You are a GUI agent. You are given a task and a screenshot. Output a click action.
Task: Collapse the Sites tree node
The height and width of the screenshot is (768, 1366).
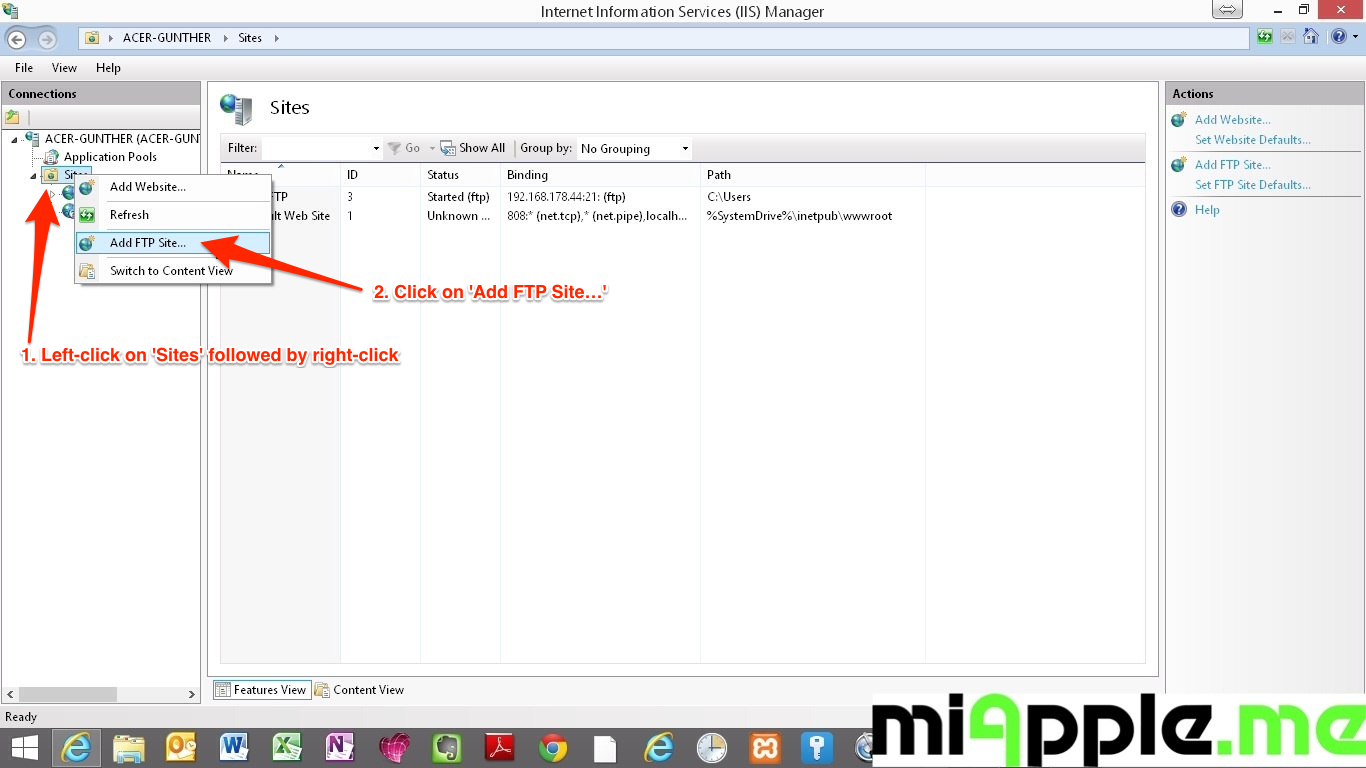34,176
